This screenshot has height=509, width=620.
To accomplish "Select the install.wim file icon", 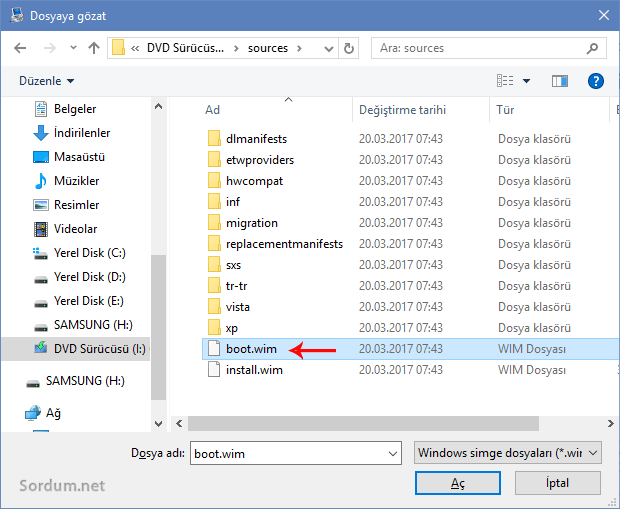I will tap(212, 370).
